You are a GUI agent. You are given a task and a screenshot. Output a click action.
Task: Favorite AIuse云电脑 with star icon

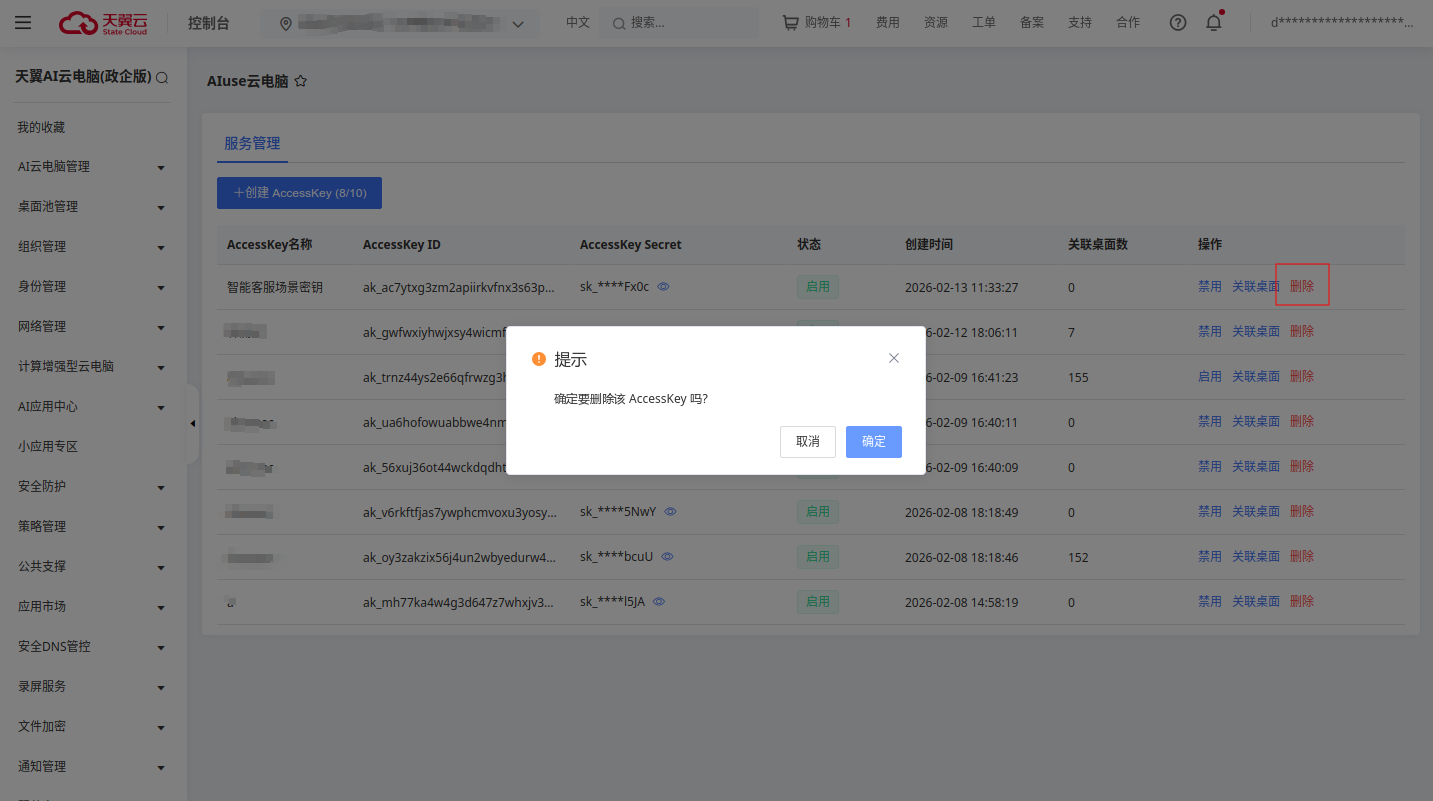pos(300,81)
